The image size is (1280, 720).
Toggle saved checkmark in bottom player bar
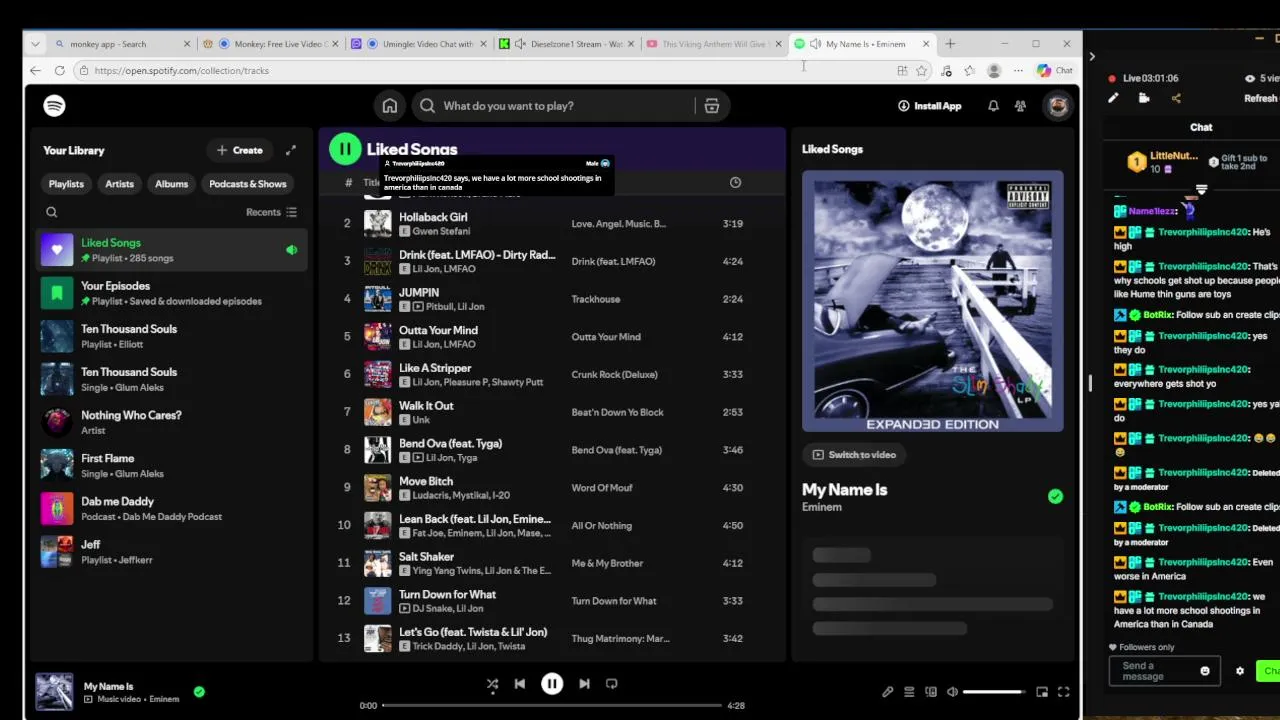tap(199, 691)
